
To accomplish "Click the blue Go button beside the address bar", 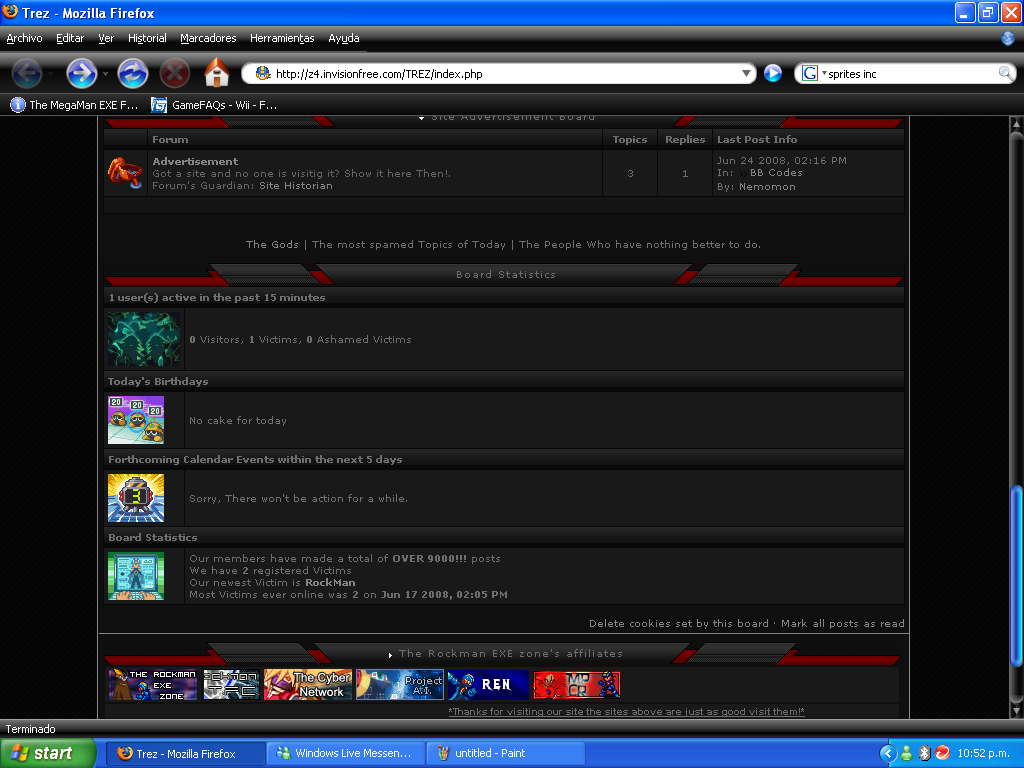I will pyautogui.click(x=773, y=73).
